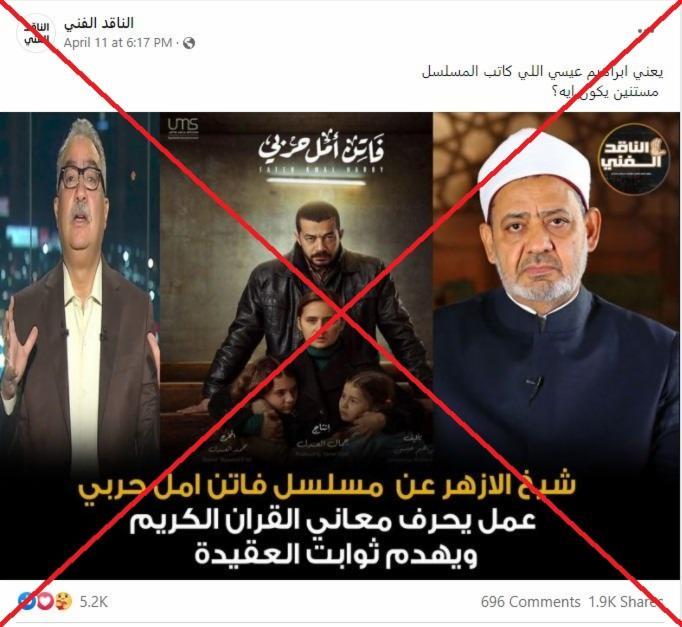Screen dimensions: 682x627
Task: Open the 5.2K reactions count
Action: coord(93,602)
